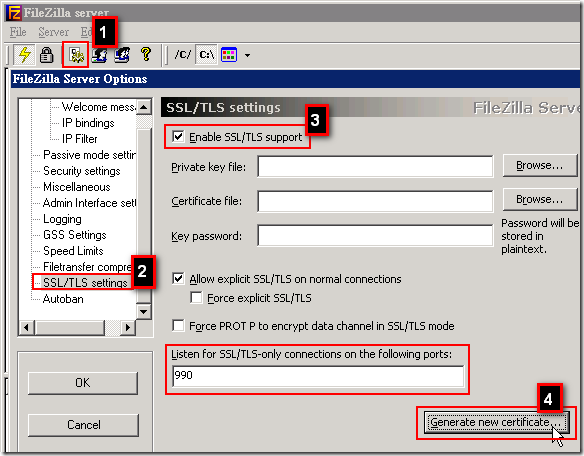584x456 pixels.
Task: Open dropdown arrow beside grid icon
Action: point(247,56)
